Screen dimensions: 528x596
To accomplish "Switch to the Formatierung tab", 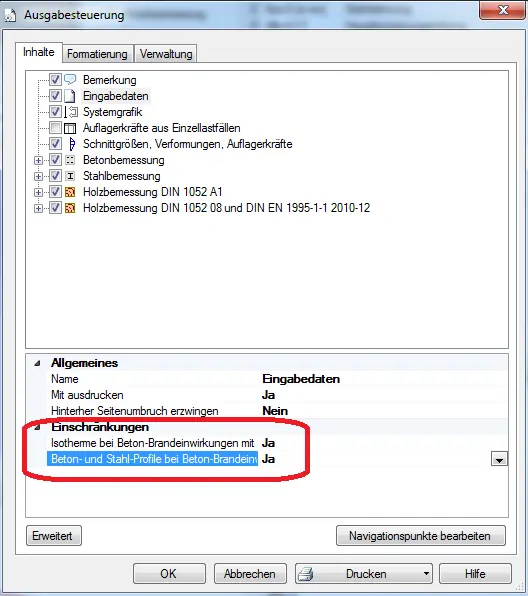I will pos(97,54).
